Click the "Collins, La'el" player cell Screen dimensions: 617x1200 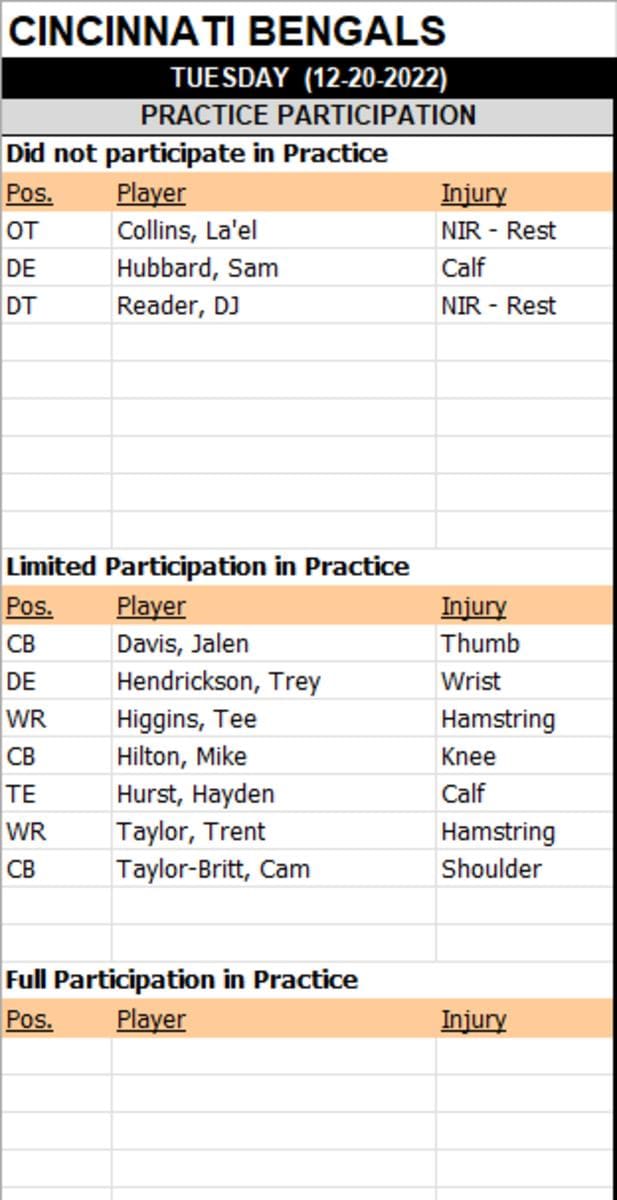[187, 230]
